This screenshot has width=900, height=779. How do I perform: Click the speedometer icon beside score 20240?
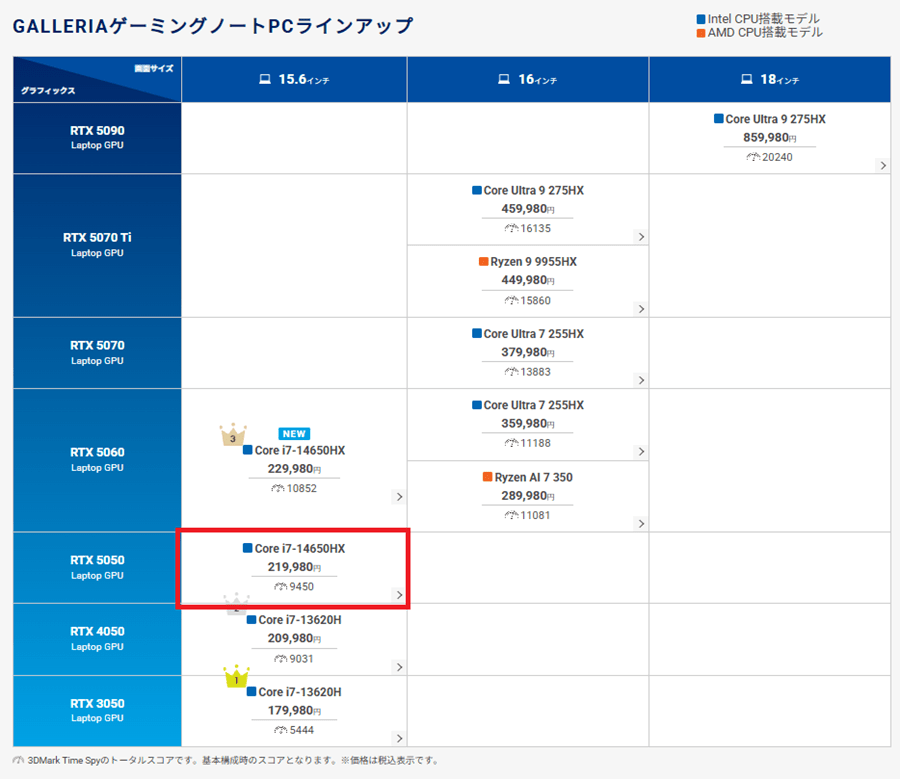coord(752,157)
